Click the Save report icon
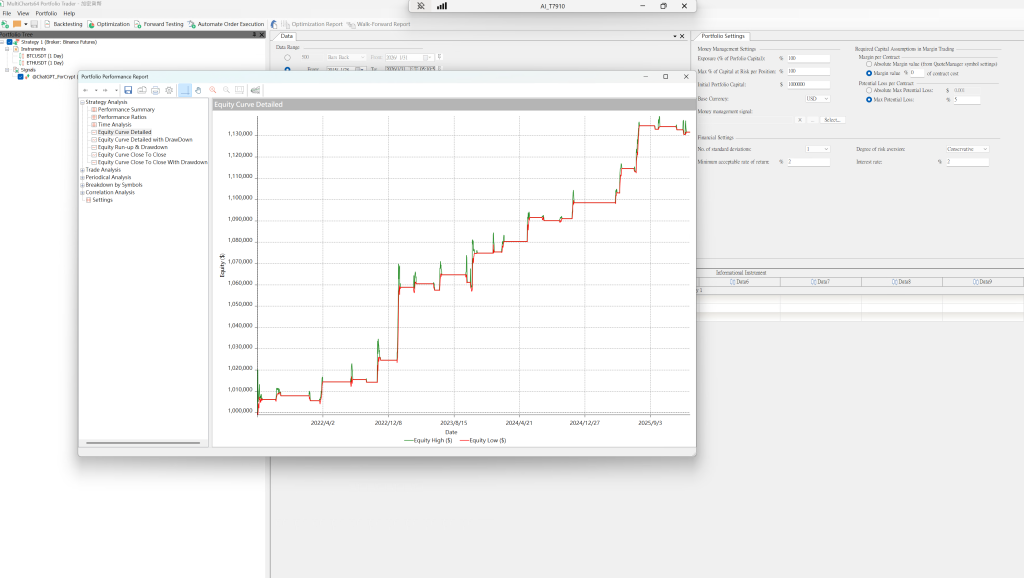Viewport: 1024px width, 578px height. point(128,90)
